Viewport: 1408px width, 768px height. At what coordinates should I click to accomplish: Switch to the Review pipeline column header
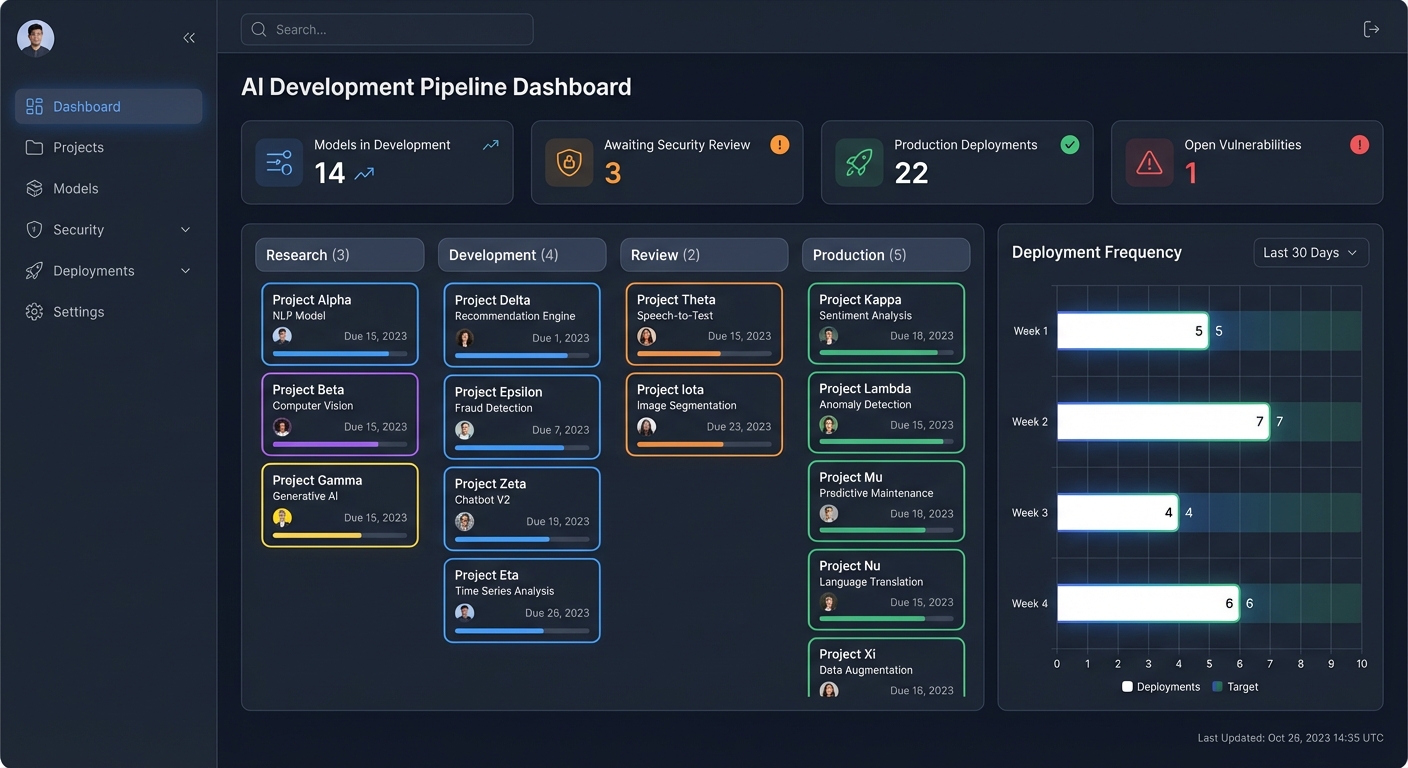(704, 254)
